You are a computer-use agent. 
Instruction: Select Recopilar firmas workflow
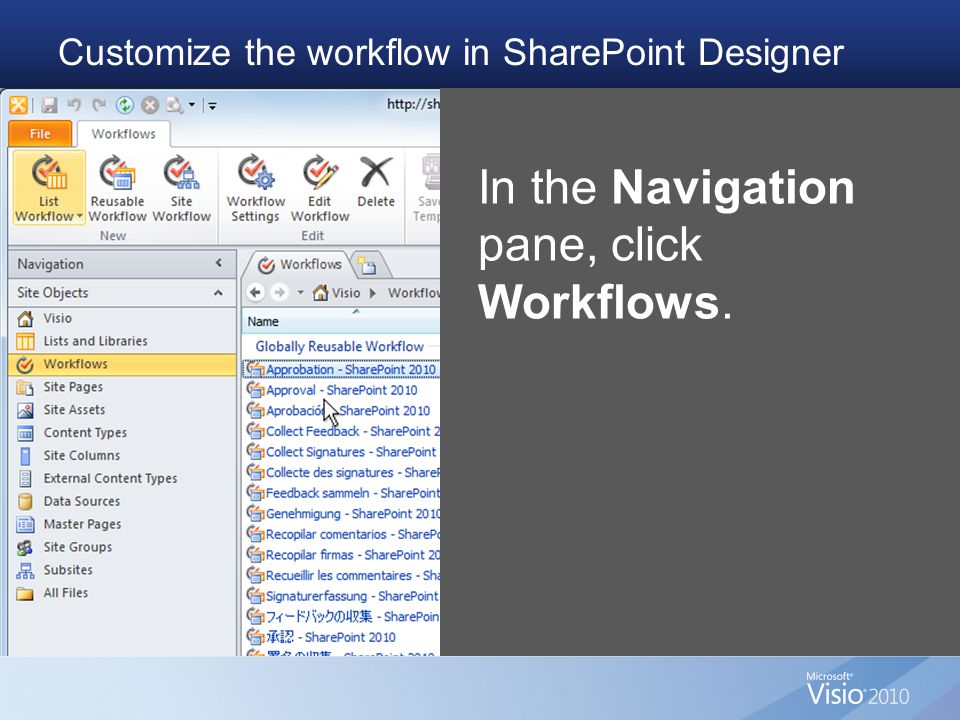point(342,555)
